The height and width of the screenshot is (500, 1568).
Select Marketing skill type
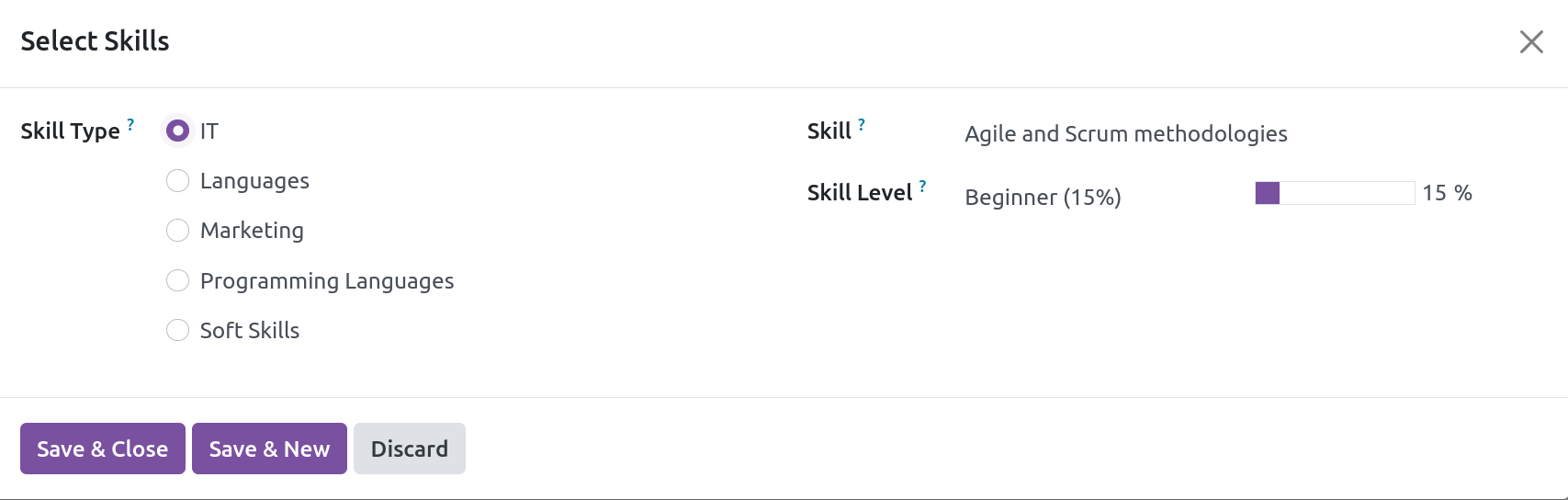click(x=177, y=231)
